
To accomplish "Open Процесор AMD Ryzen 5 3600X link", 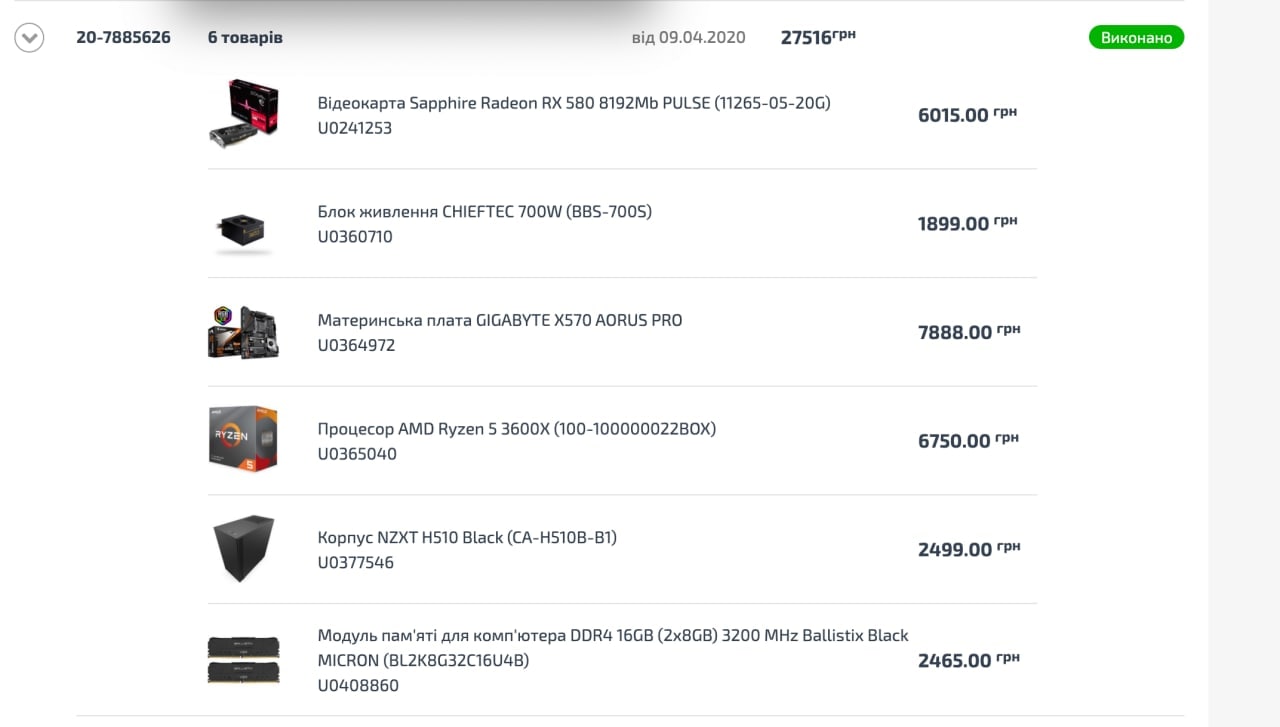I will [516, 429].
